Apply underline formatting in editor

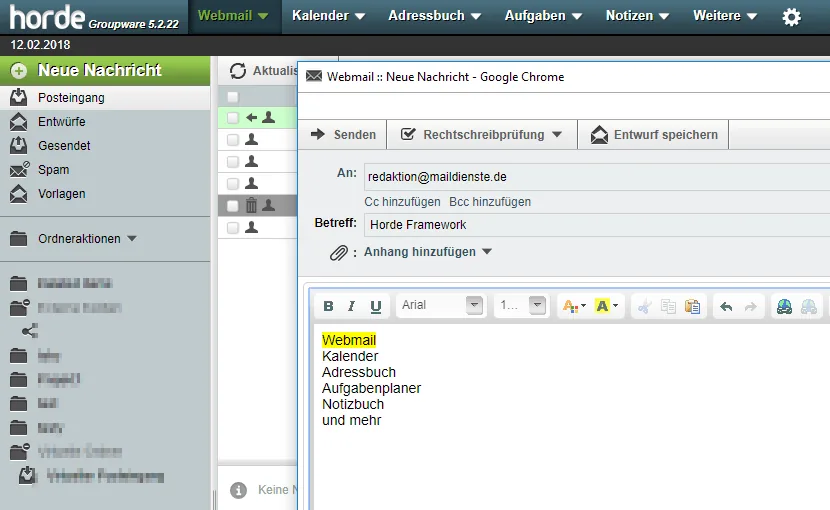(x=376, y=306)
